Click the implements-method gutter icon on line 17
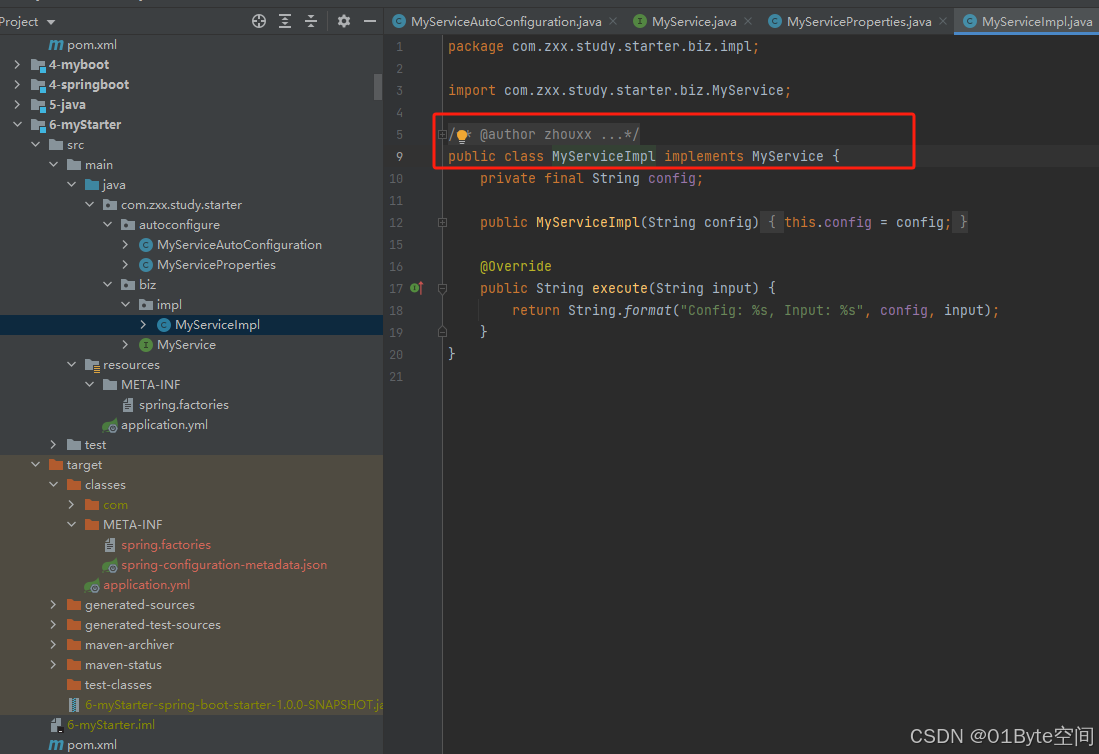 pos(416,287)
